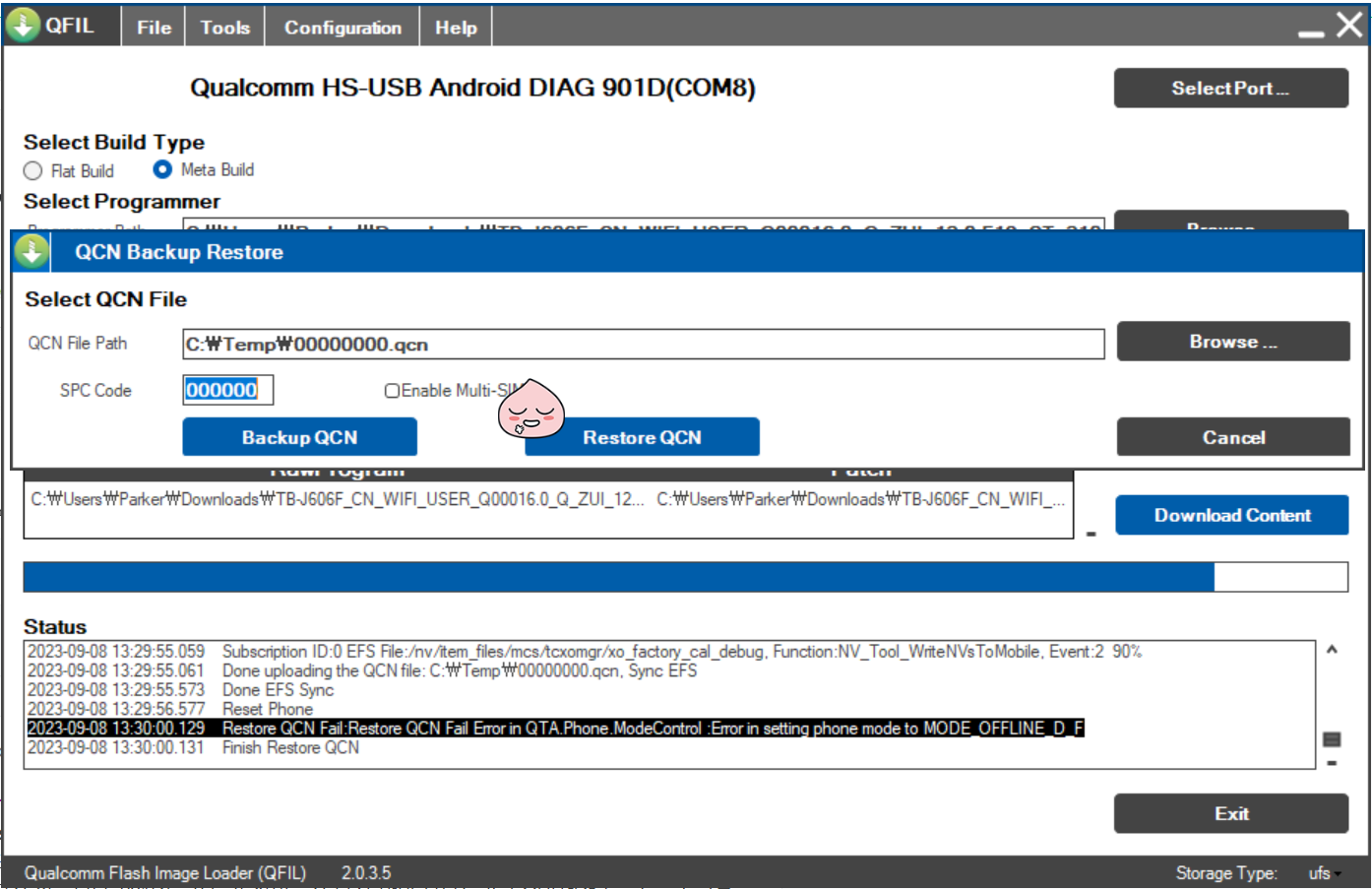This screenshot has height=889, width=1372.
Task: Select the Reset Phone log line
Action: coord(170,709)
